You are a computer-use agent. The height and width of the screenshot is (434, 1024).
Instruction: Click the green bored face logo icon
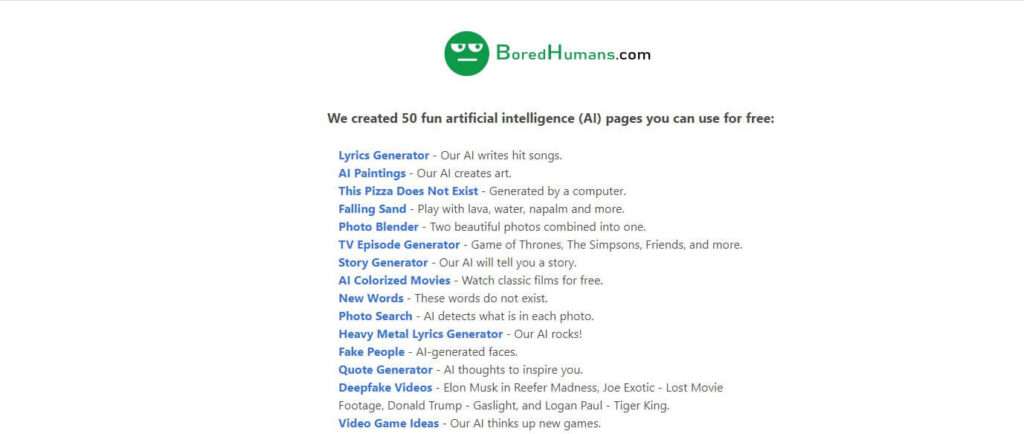click(x=466, y=54)
